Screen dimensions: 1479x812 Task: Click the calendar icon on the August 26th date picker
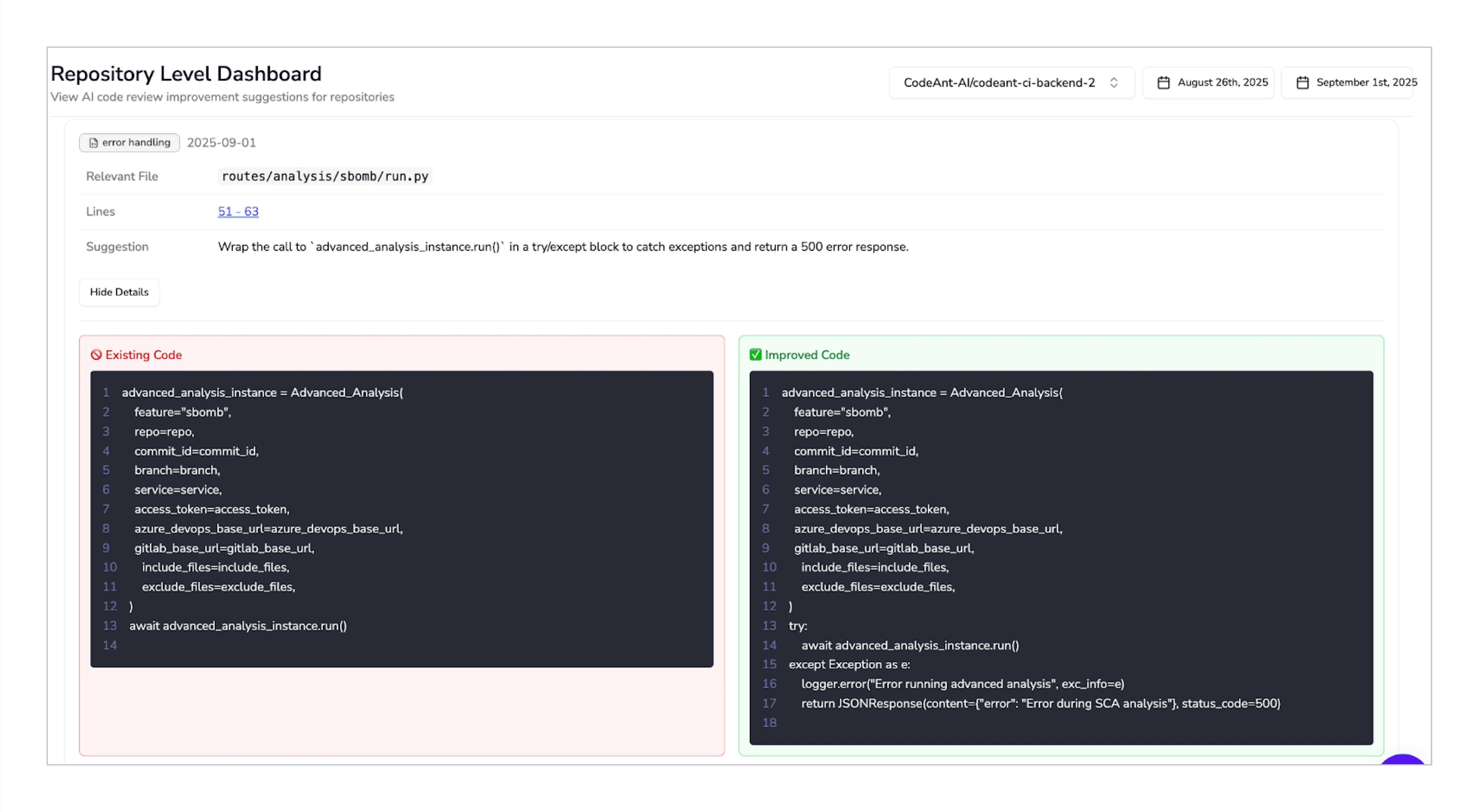point(1163,82)
